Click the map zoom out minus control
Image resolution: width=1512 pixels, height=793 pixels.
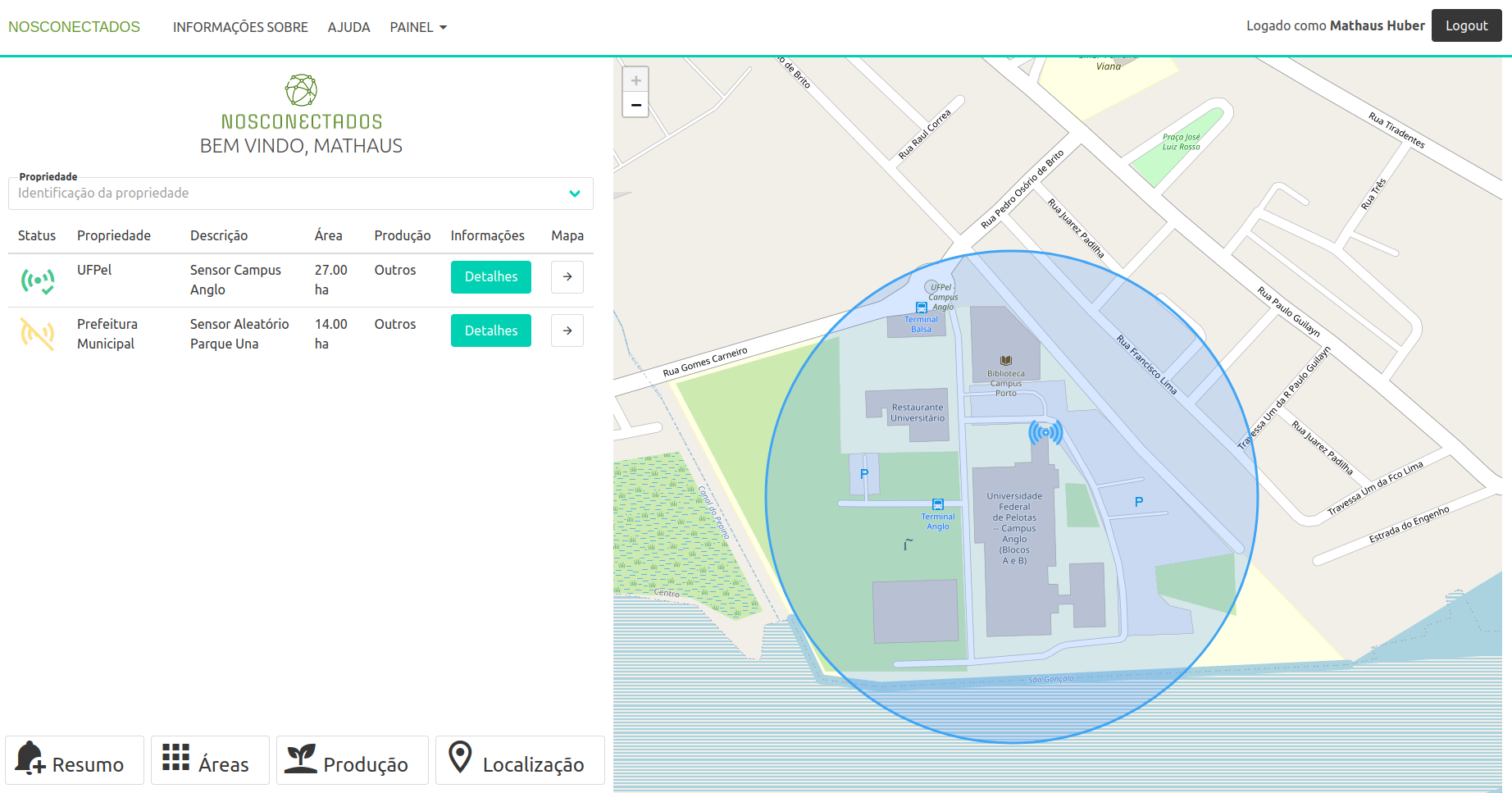636,105
